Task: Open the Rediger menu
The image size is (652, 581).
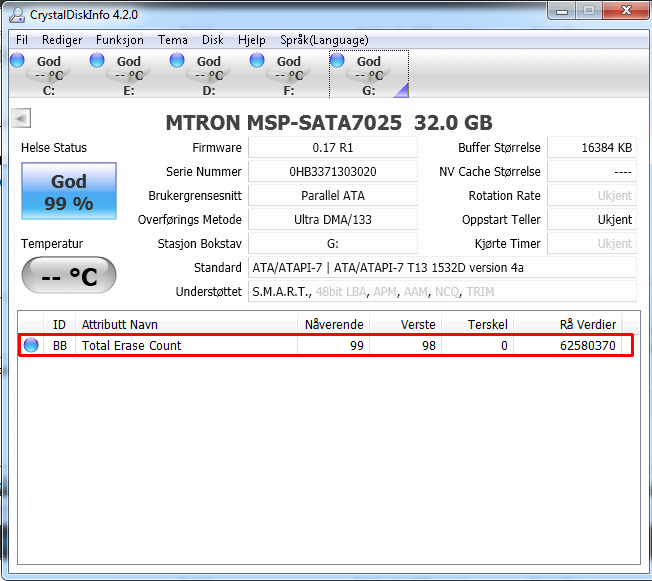Action: 62,40
